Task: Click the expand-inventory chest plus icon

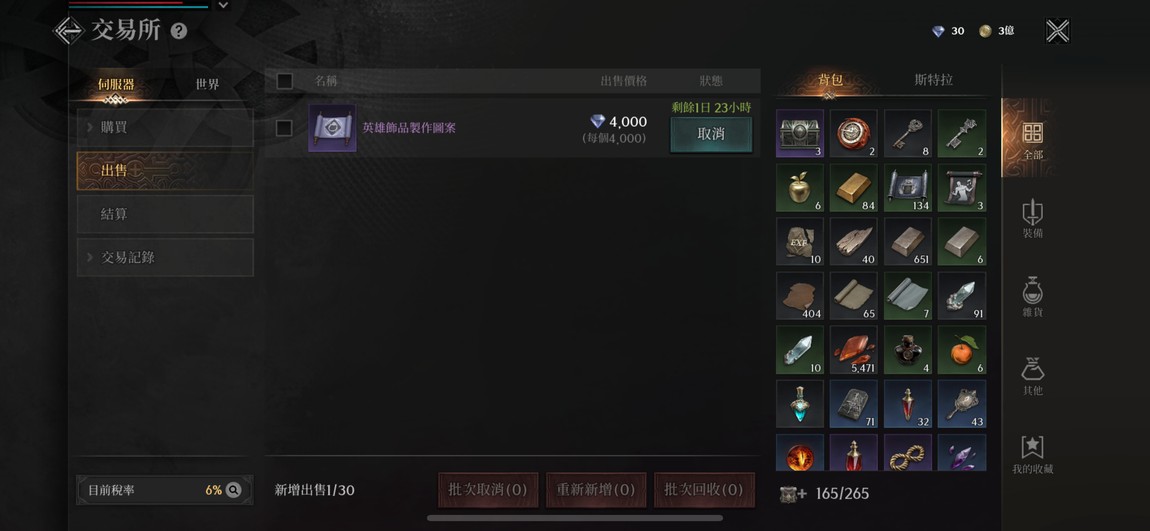Action: tap(793, 494)
